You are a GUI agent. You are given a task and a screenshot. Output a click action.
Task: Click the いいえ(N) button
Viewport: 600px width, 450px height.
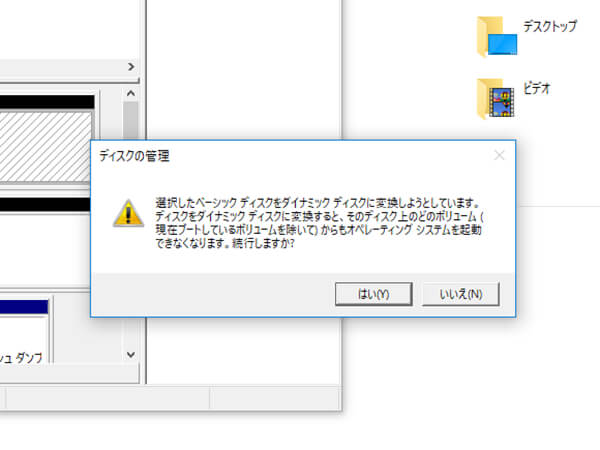(x=461, y=294)
